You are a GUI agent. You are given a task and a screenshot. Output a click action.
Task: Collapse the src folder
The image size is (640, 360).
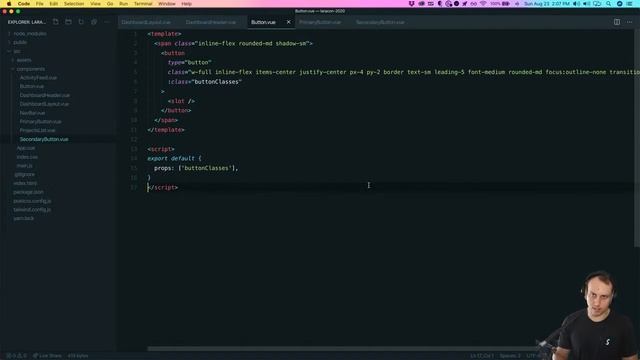coord(17,51)
